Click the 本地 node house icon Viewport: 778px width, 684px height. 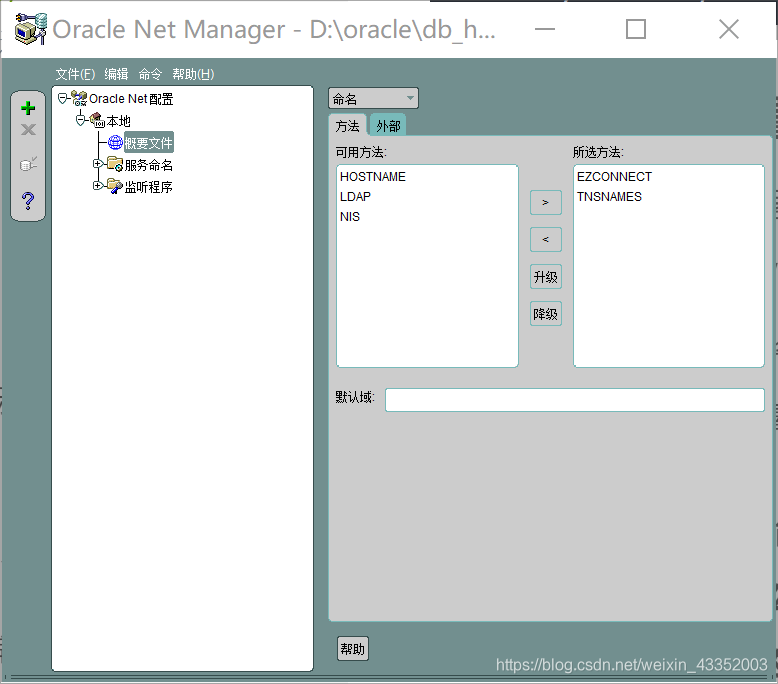pos(97,120)
